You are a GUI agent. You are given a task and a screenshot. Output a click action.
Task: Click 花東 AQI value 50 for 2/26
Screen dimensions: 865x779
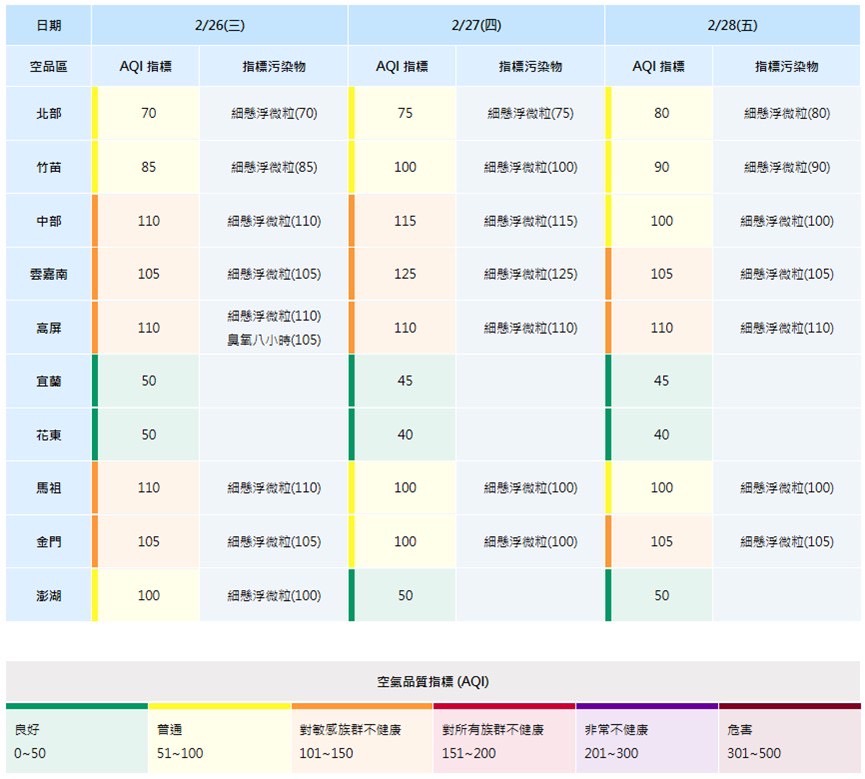click(x=148, y=435)
